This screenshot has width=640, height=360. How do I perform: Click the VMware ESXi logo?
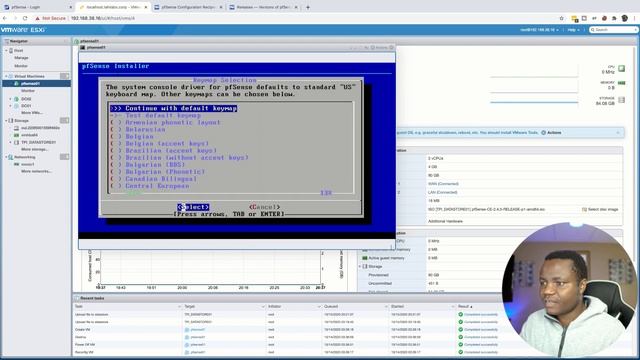click(23, 30)
